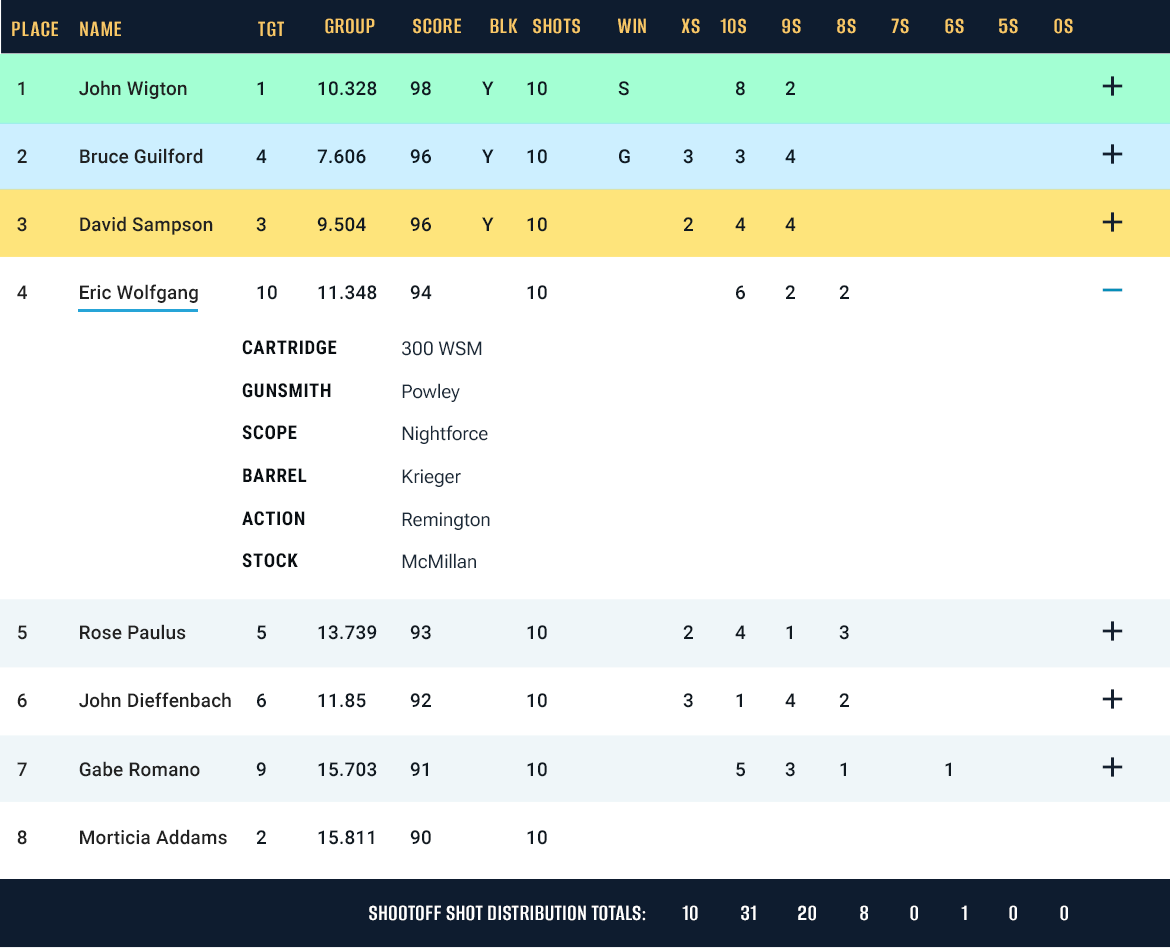The width and height of the screenshot is (1170, 948).
Task: Click the 10S column header
Action: click(x=733, y=27)
